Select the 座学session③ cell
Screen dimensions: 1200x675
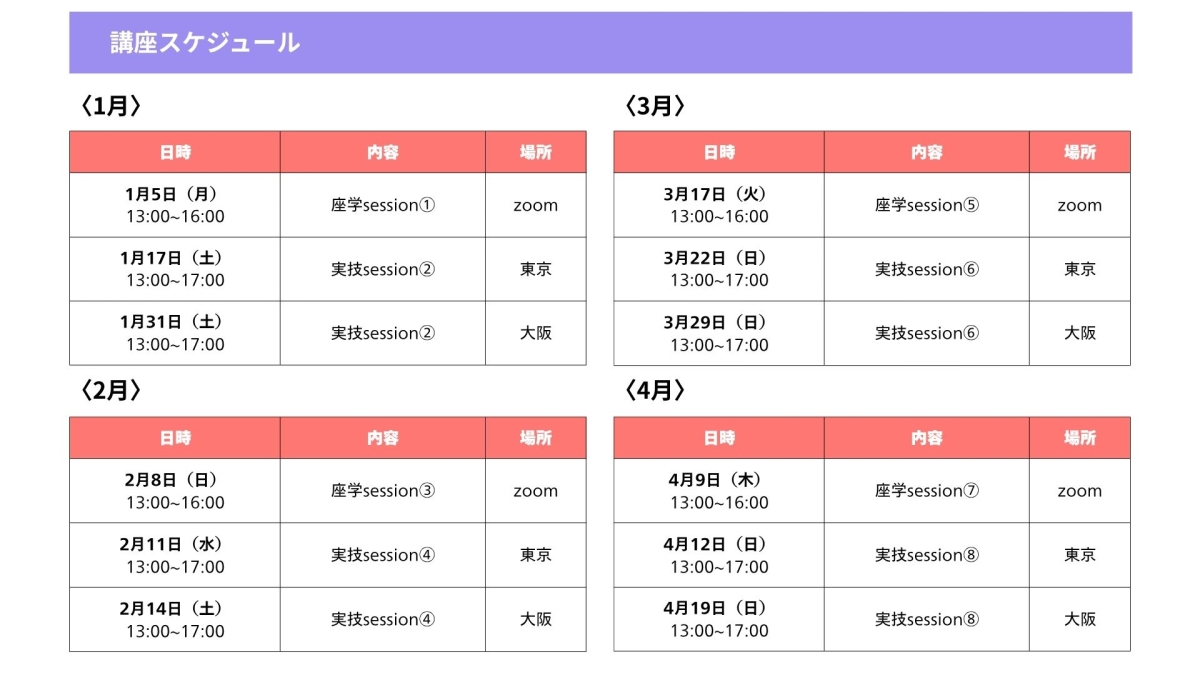383,491
